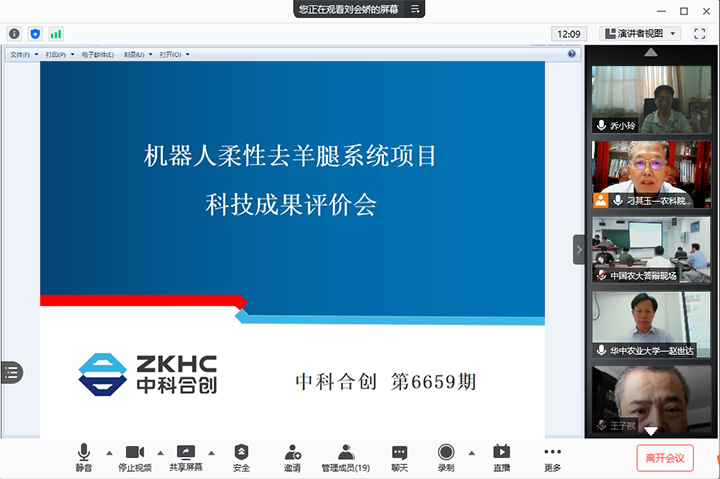Click orange host avatar icon on 刁其玉 tile

pyautogui.click(x=600, y=200)
